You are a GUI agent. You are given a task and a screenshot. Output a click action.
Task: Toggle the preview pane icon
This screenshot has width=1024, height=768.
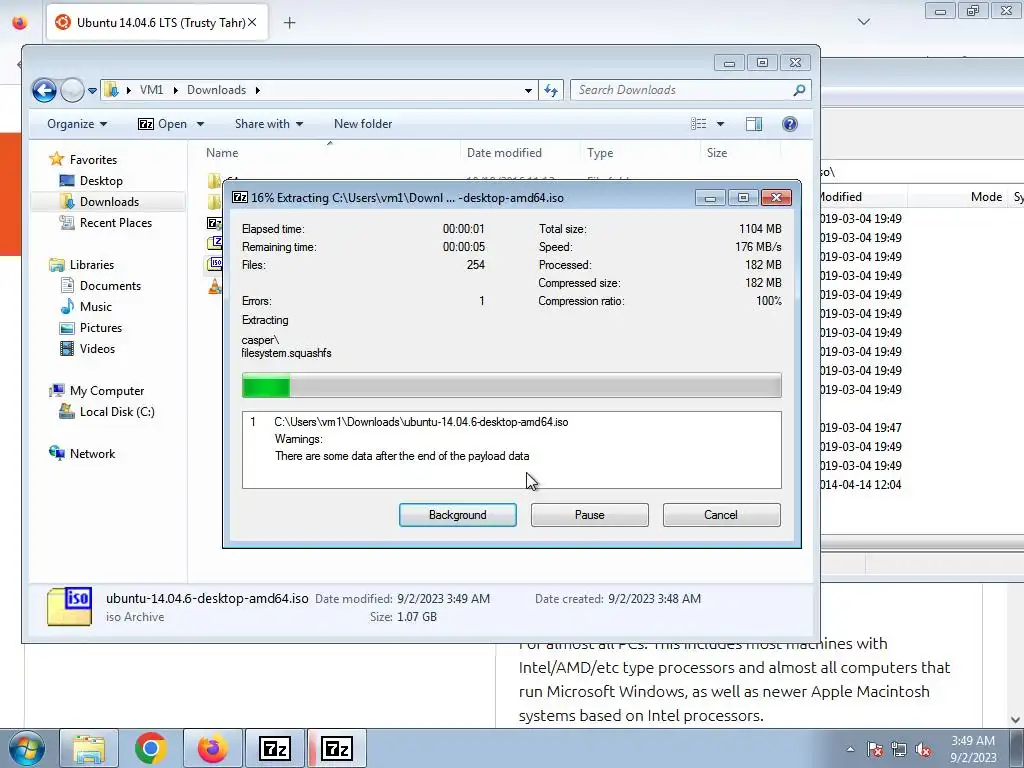(754, 124)
